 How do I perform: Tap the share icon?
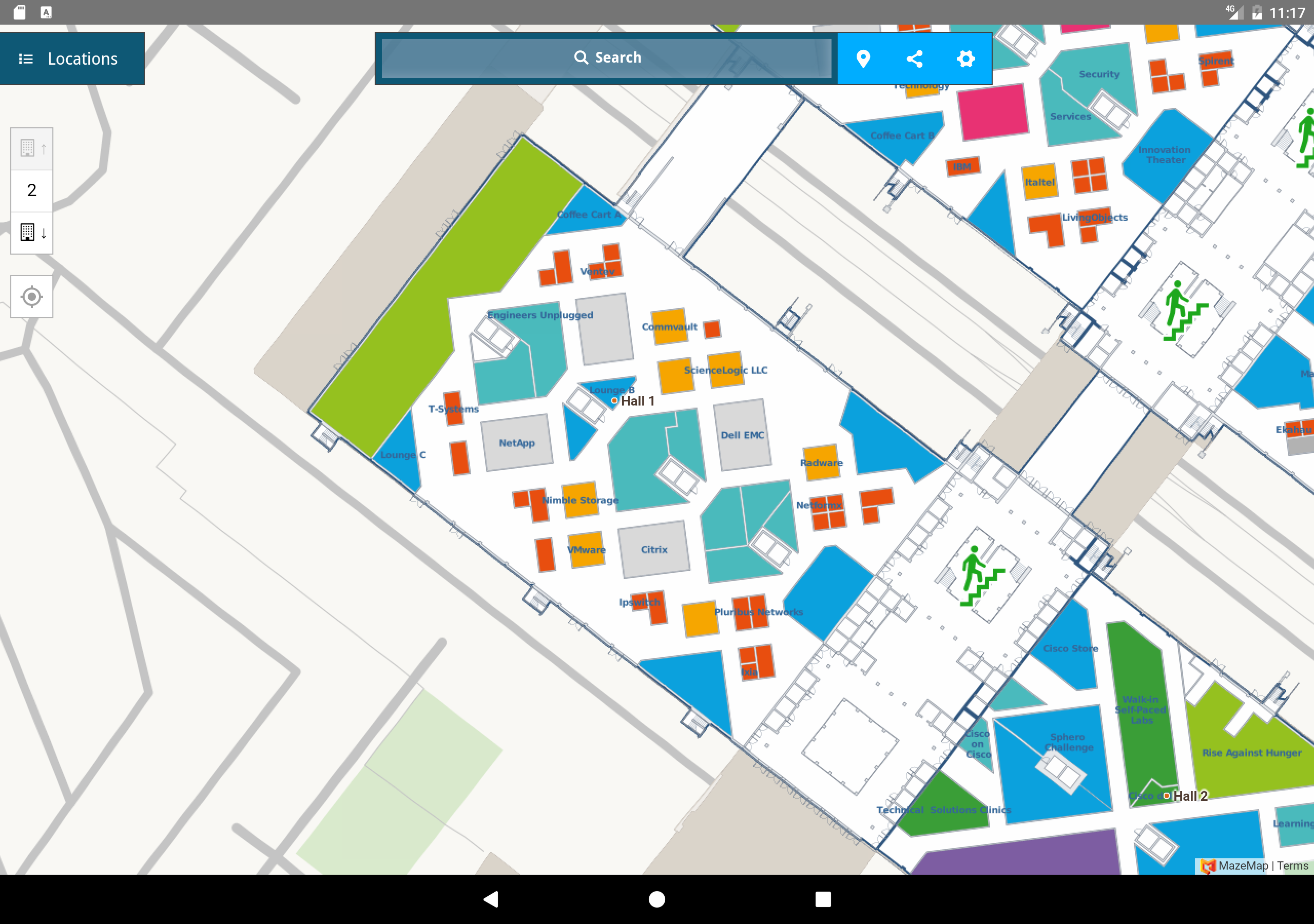tap(915, 59)
